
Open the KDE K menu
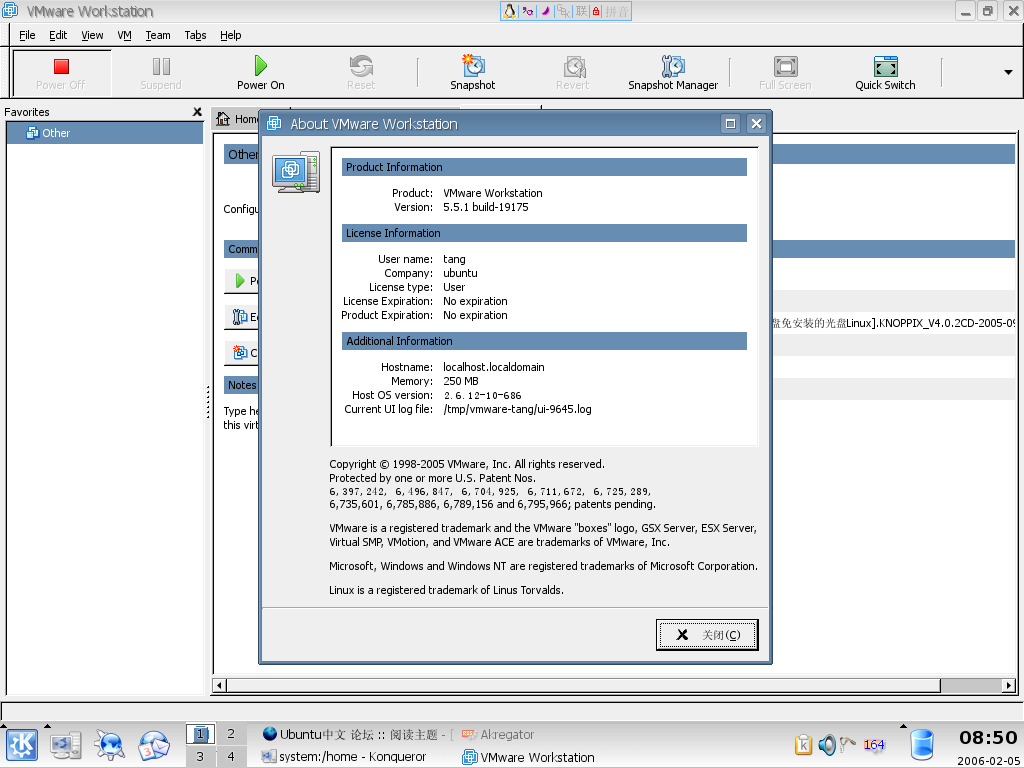tap(22, 745)
